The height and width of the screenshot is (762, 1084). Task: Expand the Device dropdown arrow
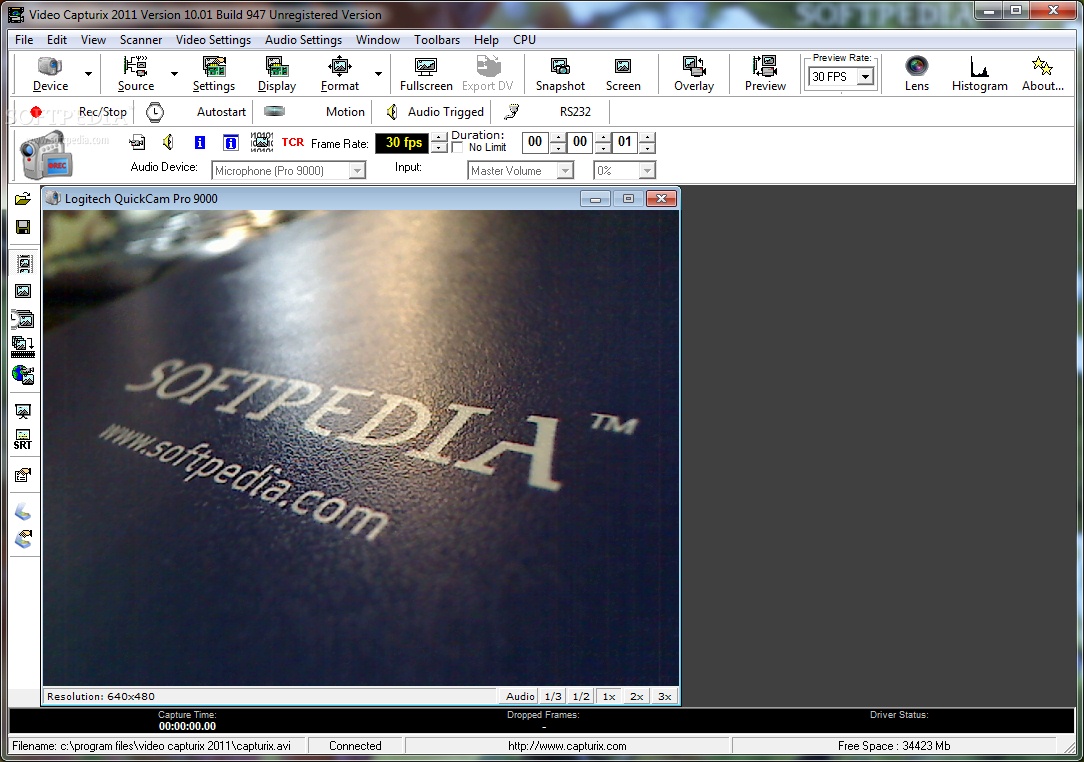pyautogui.click(x=88, y=74)
